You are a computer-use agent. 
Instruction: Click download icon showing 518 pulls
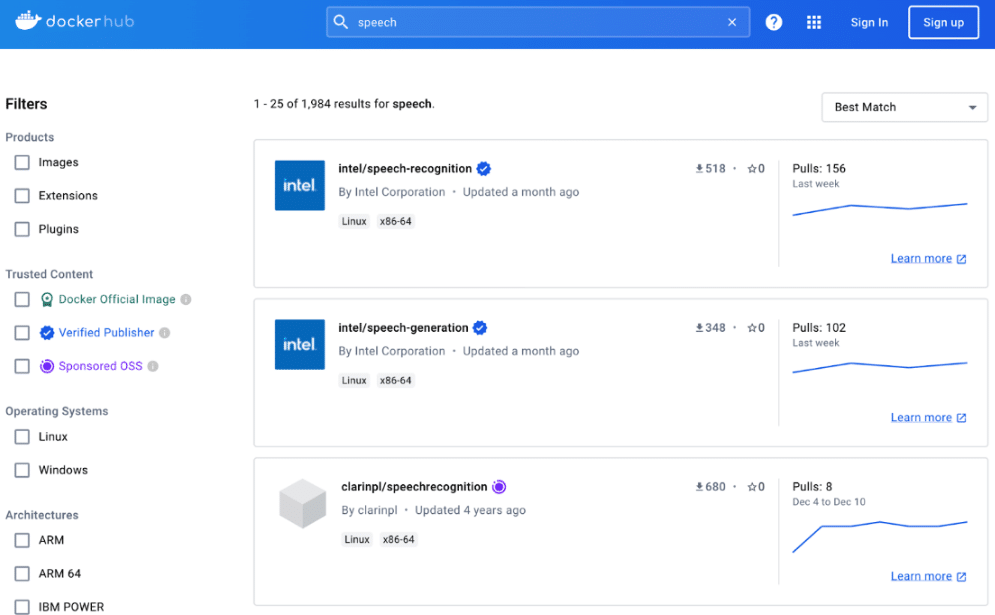[x=699, y=169]
